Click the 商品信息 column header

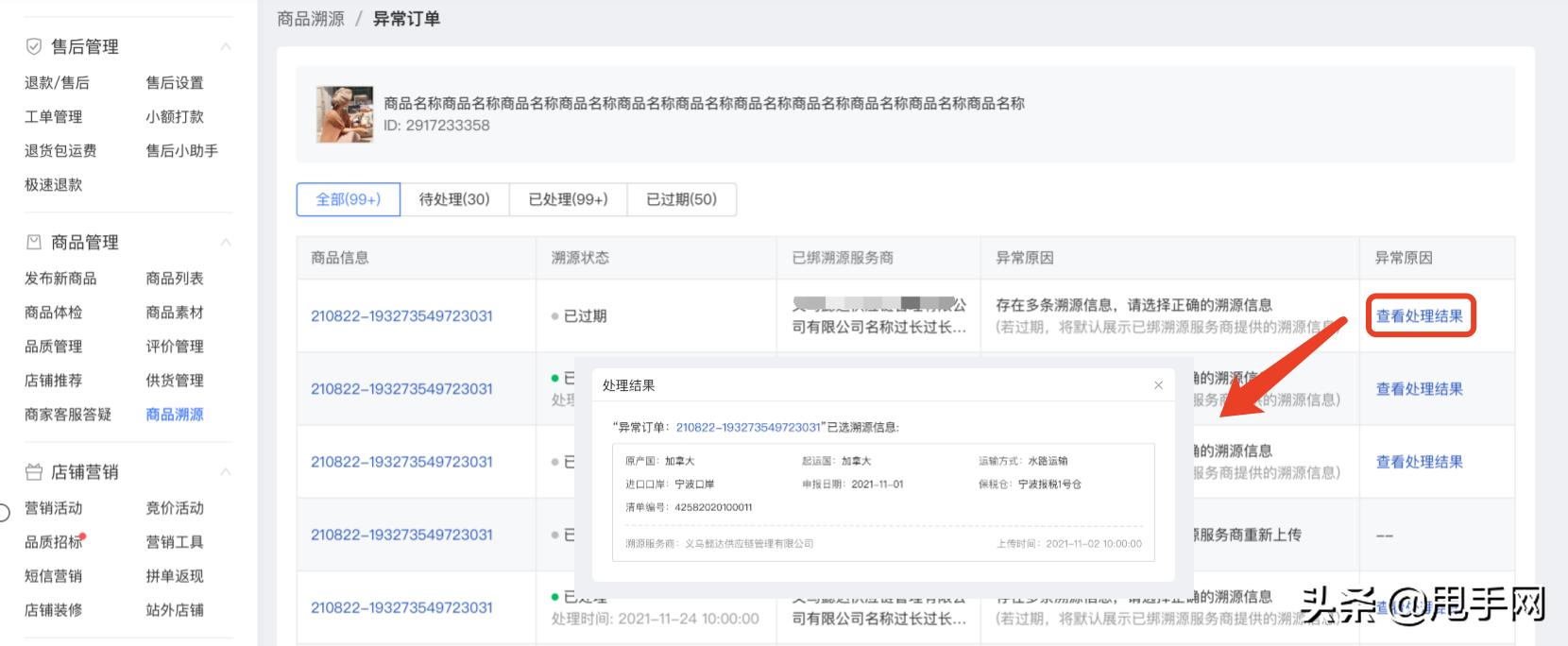pos(340,258)
